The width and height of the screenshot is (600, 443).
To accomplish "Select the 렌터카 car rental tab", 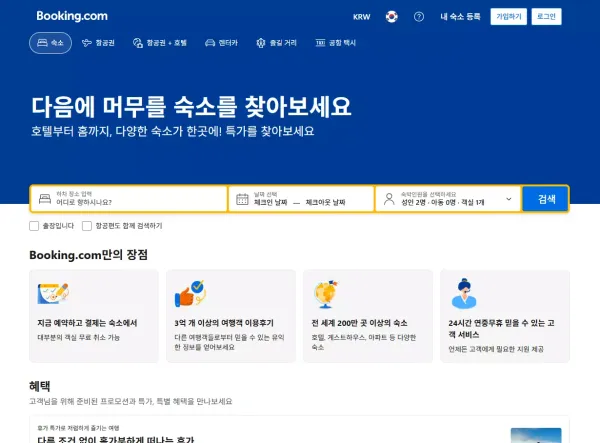I will coord(222,43).
